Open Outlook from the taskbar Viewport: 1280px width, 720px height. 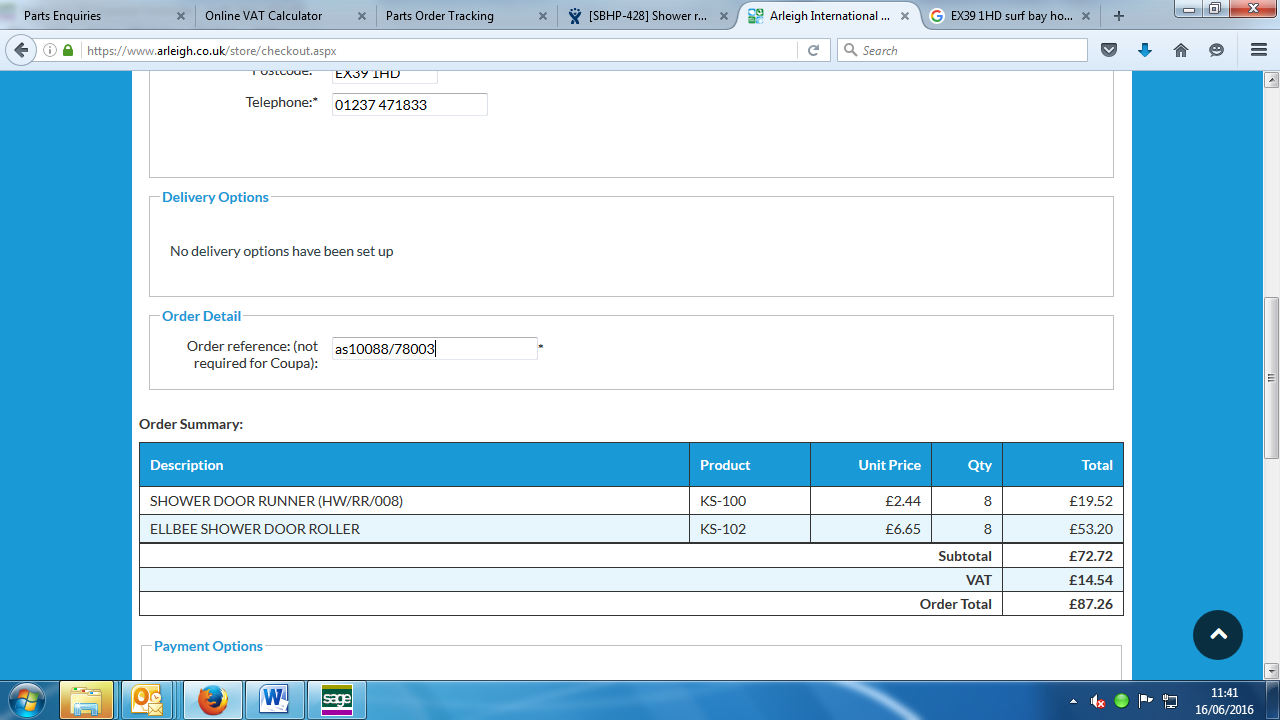pyautogui.click(x=147, y=700)
